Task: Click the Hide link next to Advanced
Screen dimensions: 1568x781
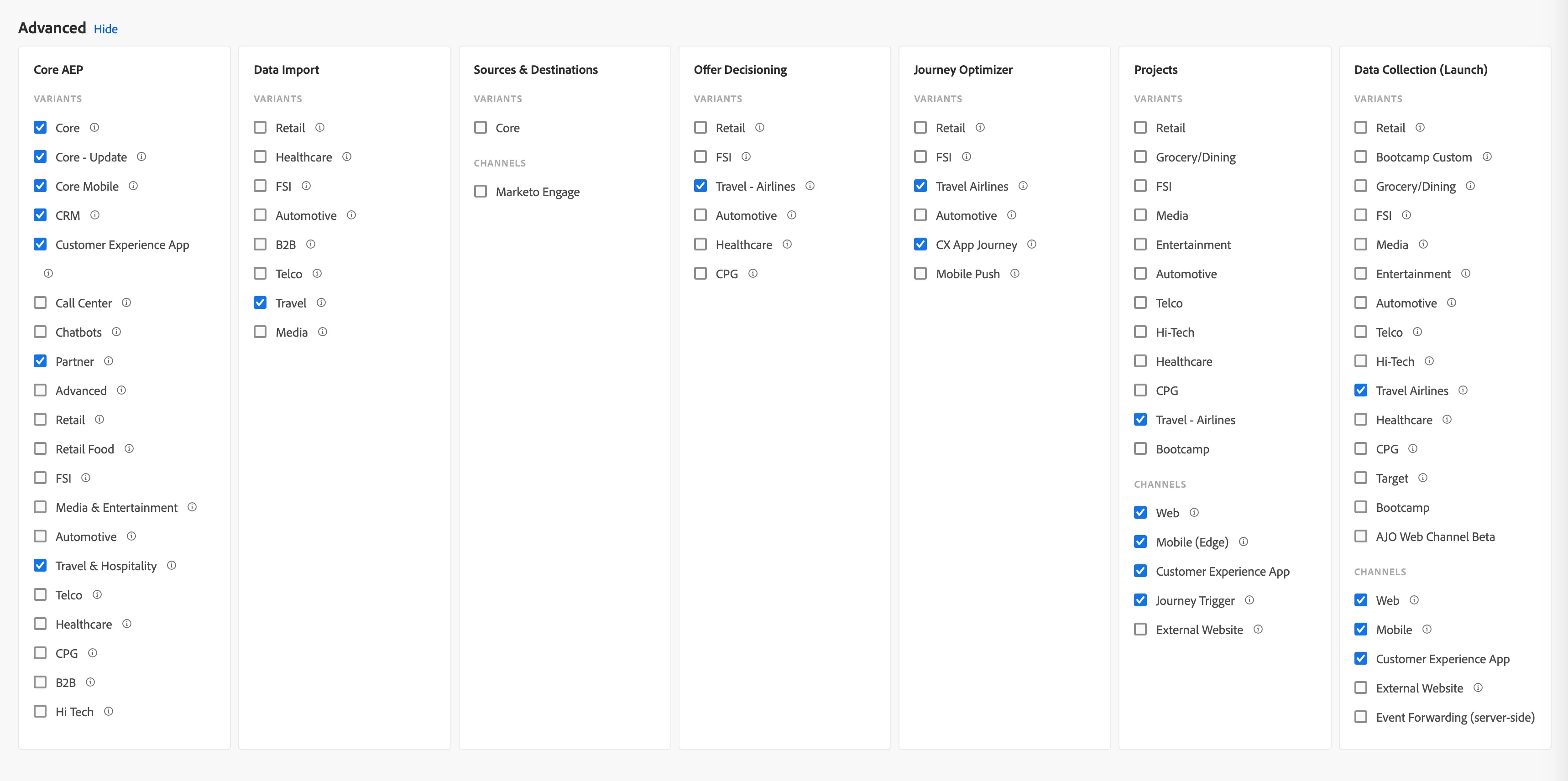Action: [x=105, y=29]
